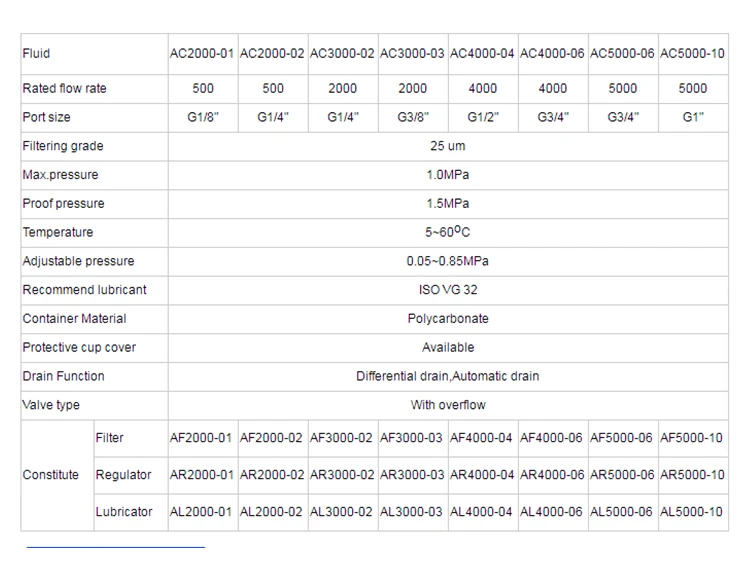Viewport: 750px width, 565px height.
Task: Click the G1" port size cell
Action: [693, 117]
